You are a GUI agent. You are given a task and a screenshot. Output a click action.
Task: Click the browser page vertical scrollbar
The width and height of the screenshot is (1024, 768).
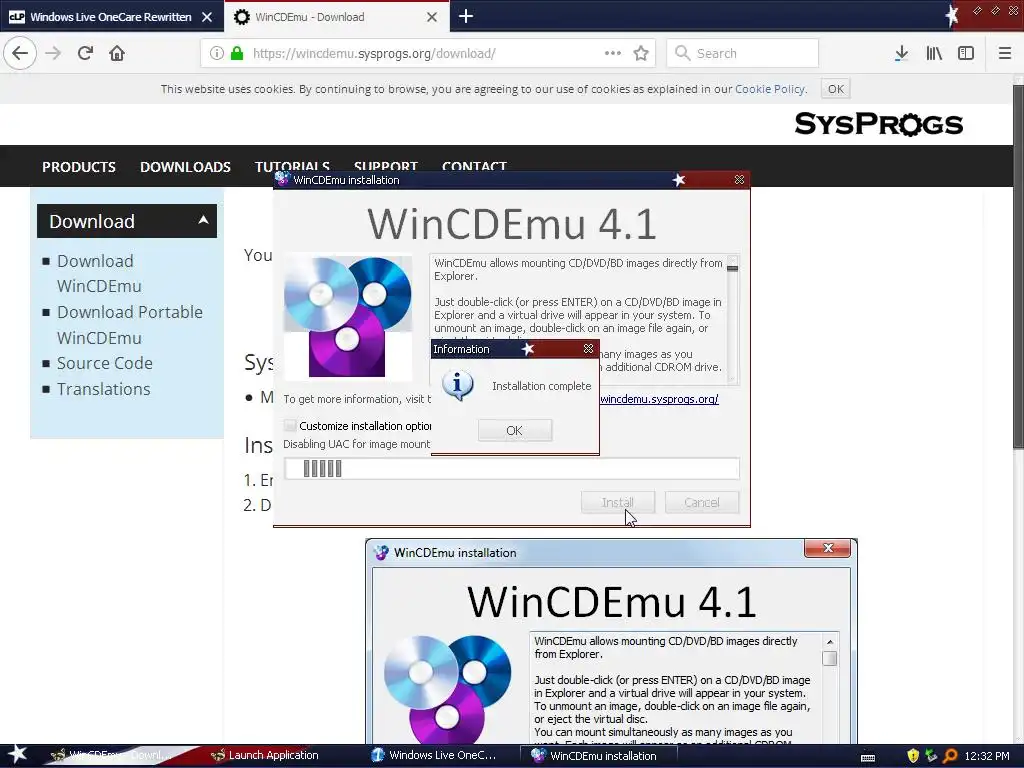click(x=1018, y=268)
